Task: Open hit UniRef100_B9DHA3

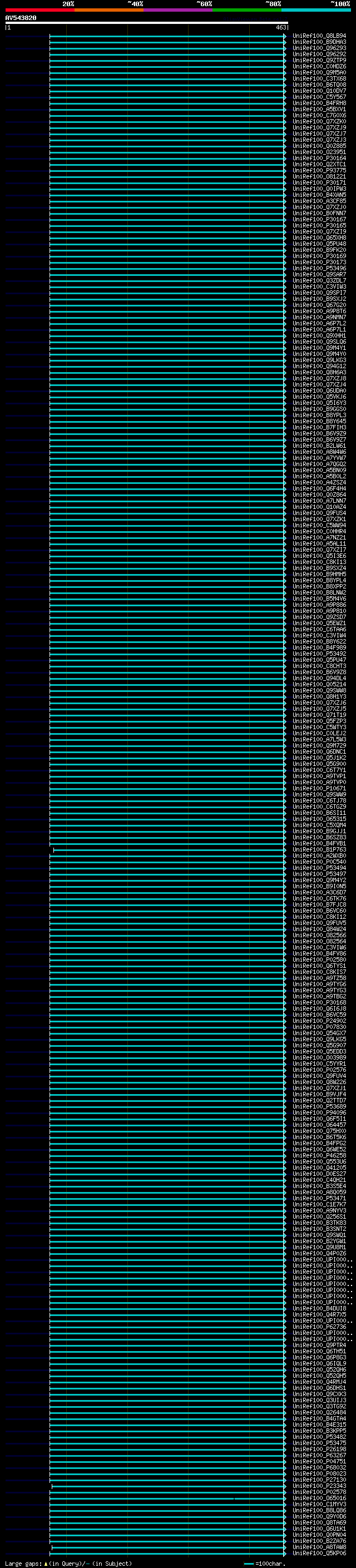Action: (x=319, y=42)
